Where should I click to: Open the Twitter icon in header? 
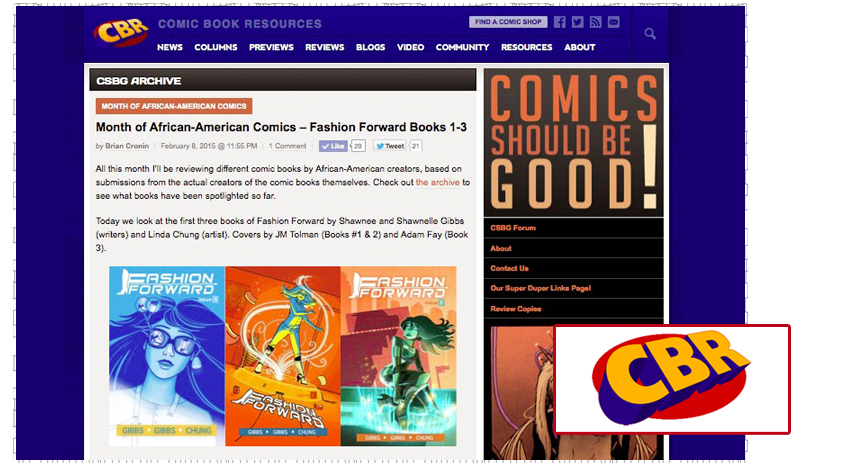577,22
